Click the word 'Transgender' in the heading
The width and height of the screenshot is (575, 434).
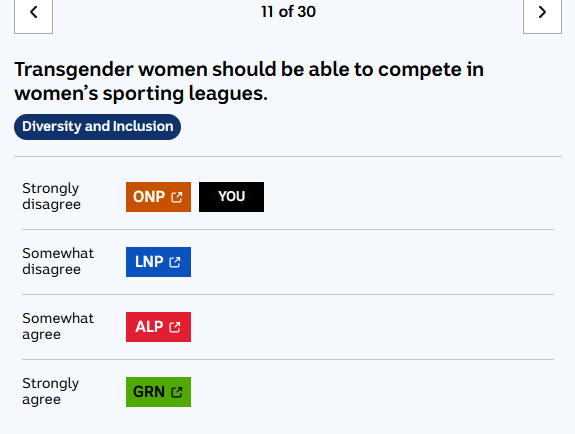(74, 70)
